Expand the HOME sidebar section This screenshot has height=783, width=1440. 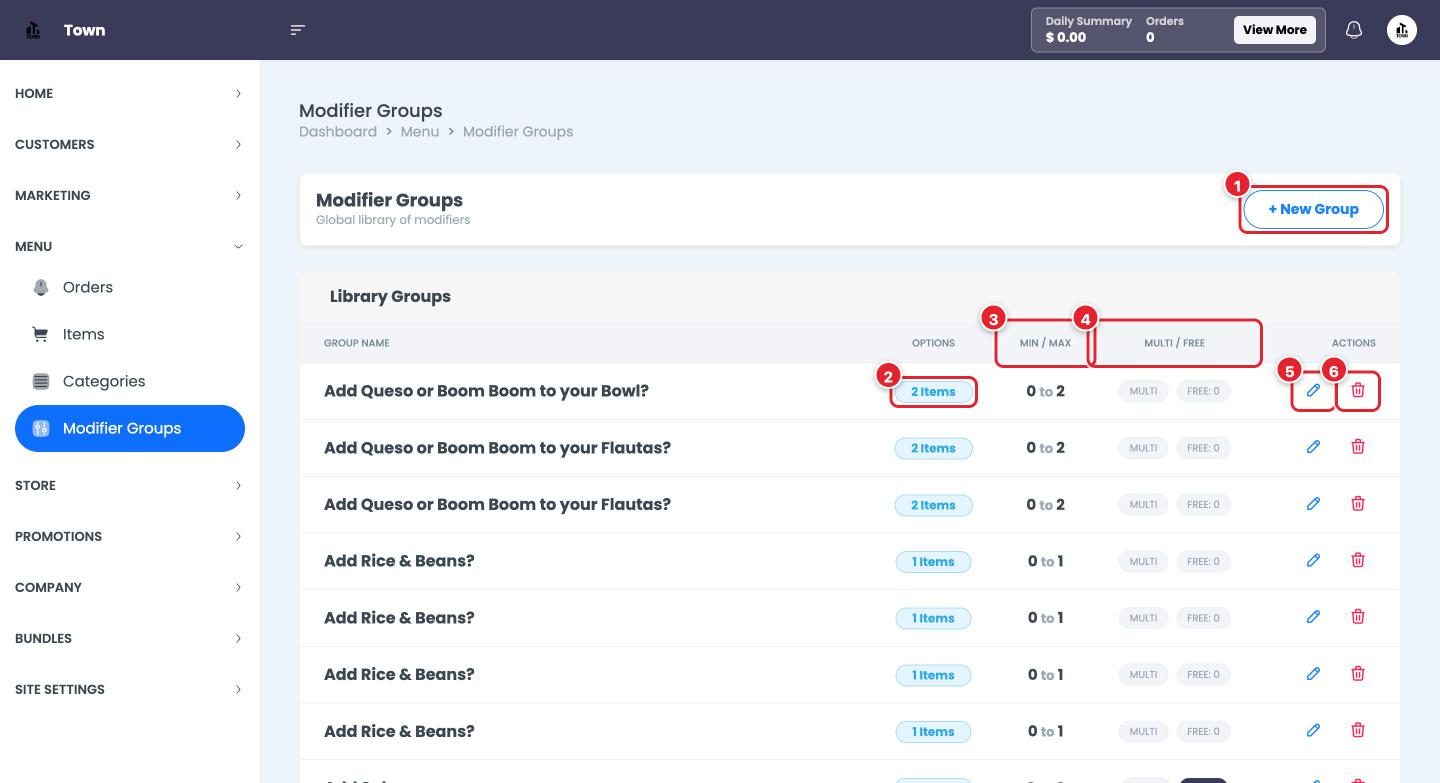point(130,93)
